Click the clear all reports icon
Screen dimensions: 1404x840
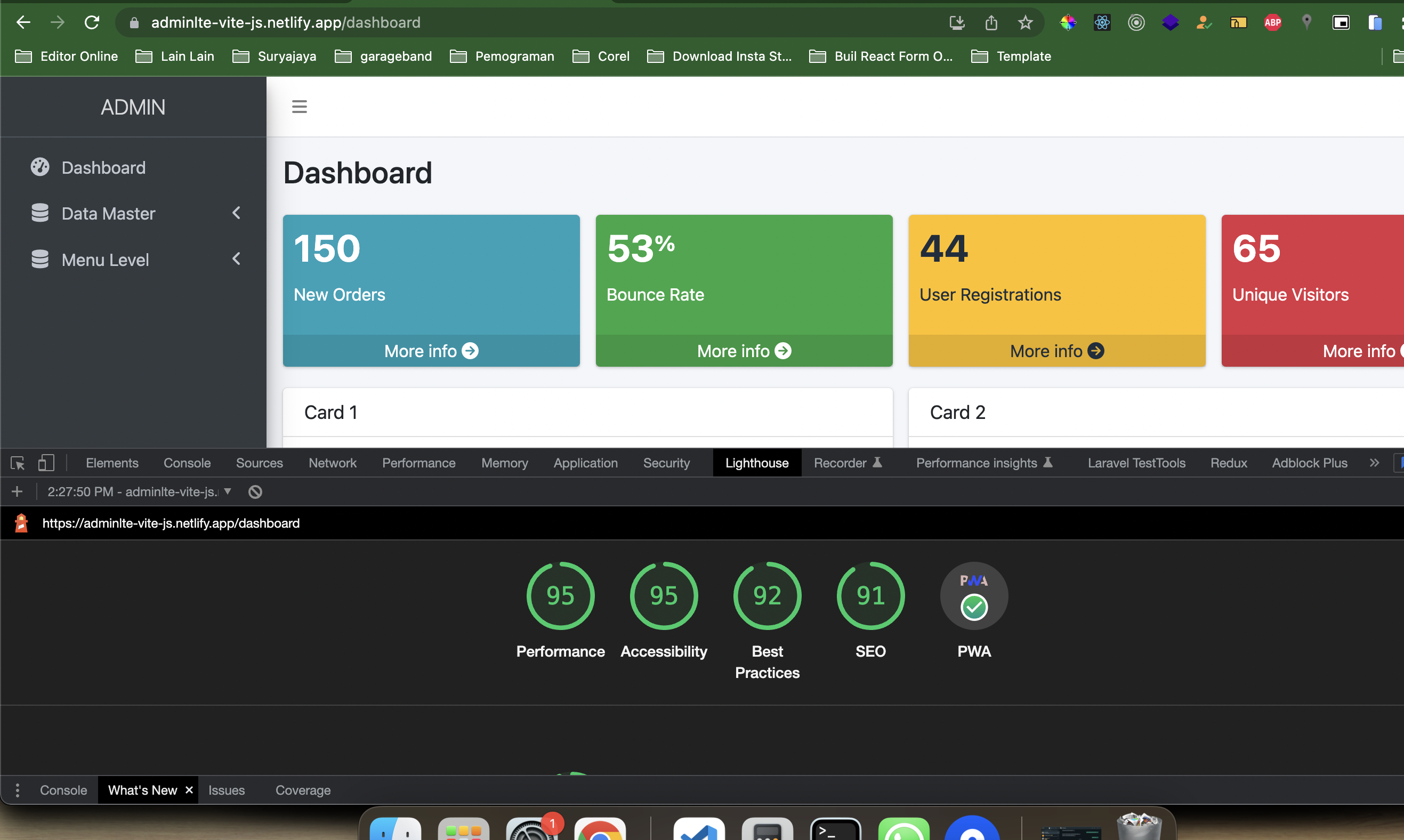coord(255,492)
